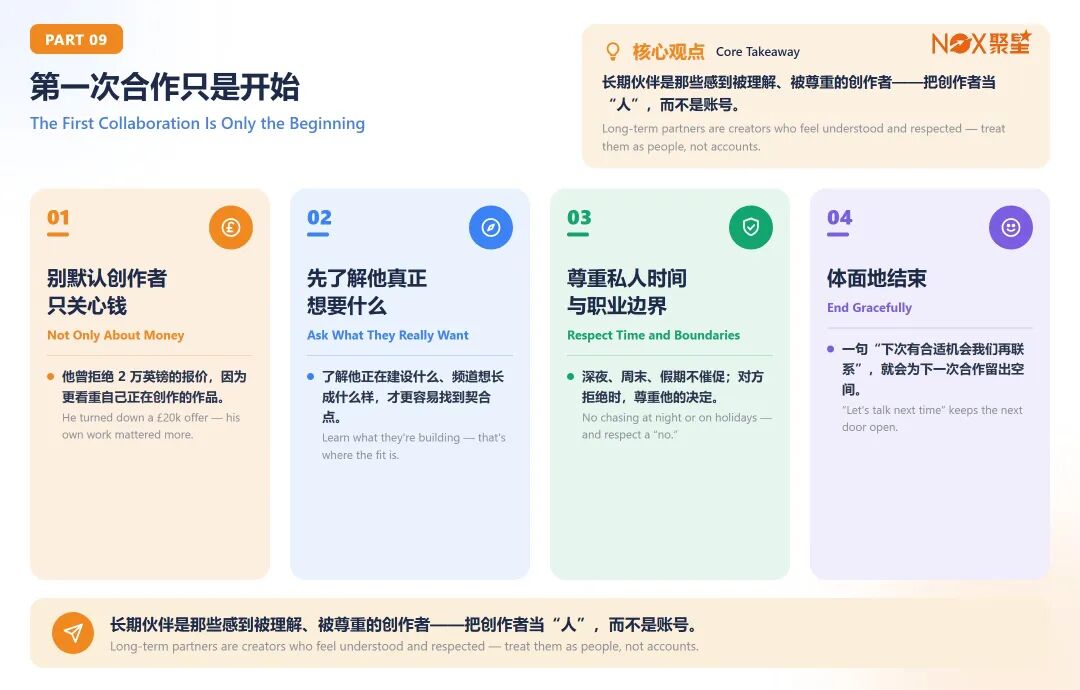Click the Chinese sentence in the bottom banner

[x=404, y=625]
